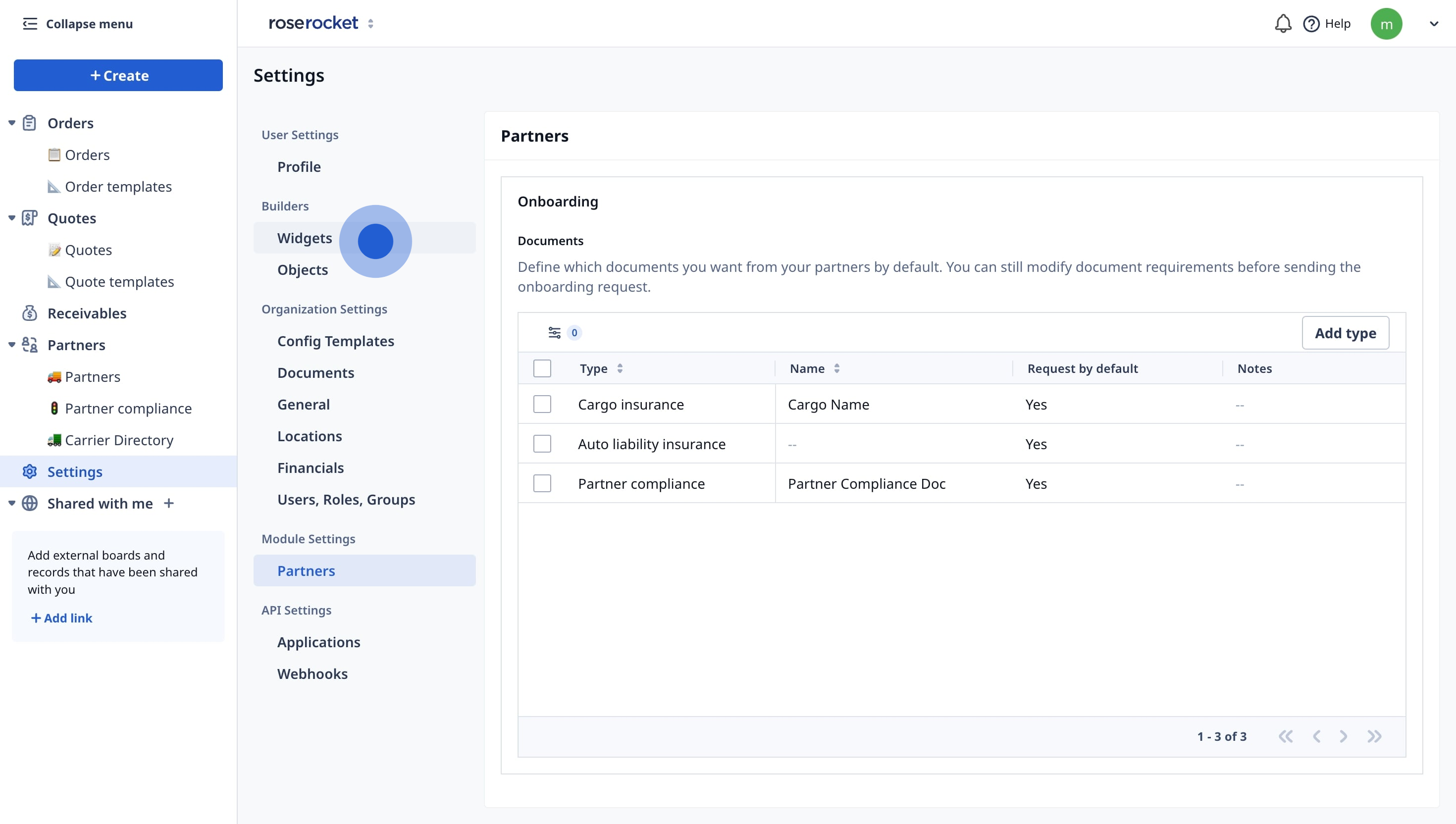Collapse the Orders section in the sidebar
Screen dimensions: 1456x824
pos(11,123)
